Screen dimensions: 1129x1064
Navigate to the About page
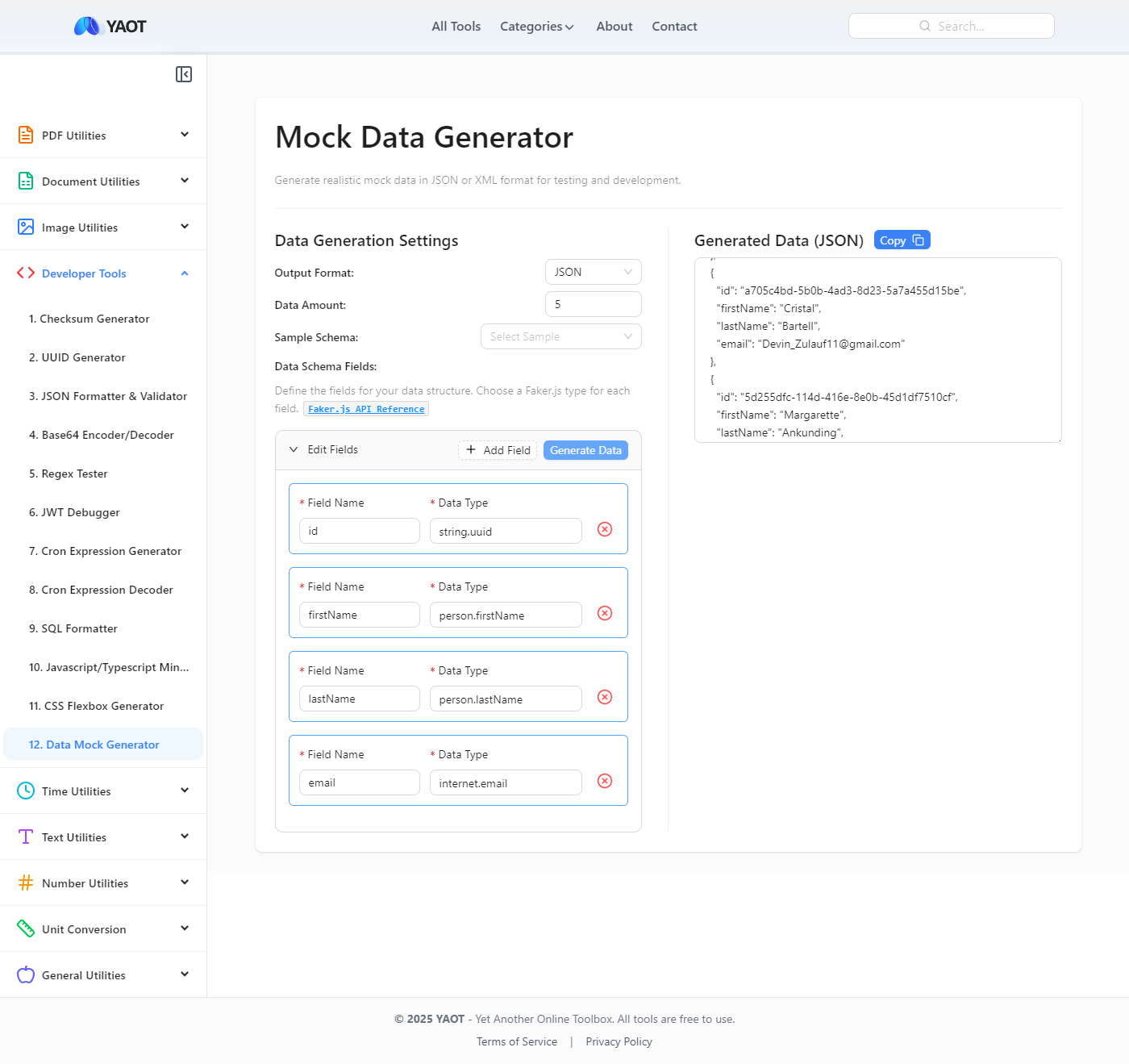click(614, 25)
